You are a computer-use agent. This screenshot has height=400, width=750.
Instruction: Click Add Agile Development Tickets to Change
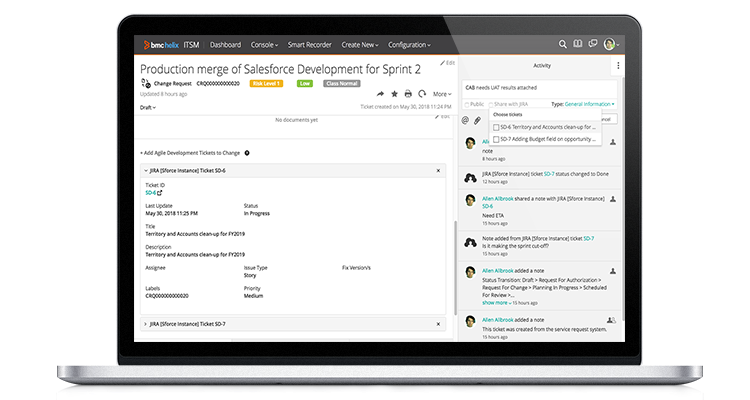pyautogui.click(x=190, y=153)
